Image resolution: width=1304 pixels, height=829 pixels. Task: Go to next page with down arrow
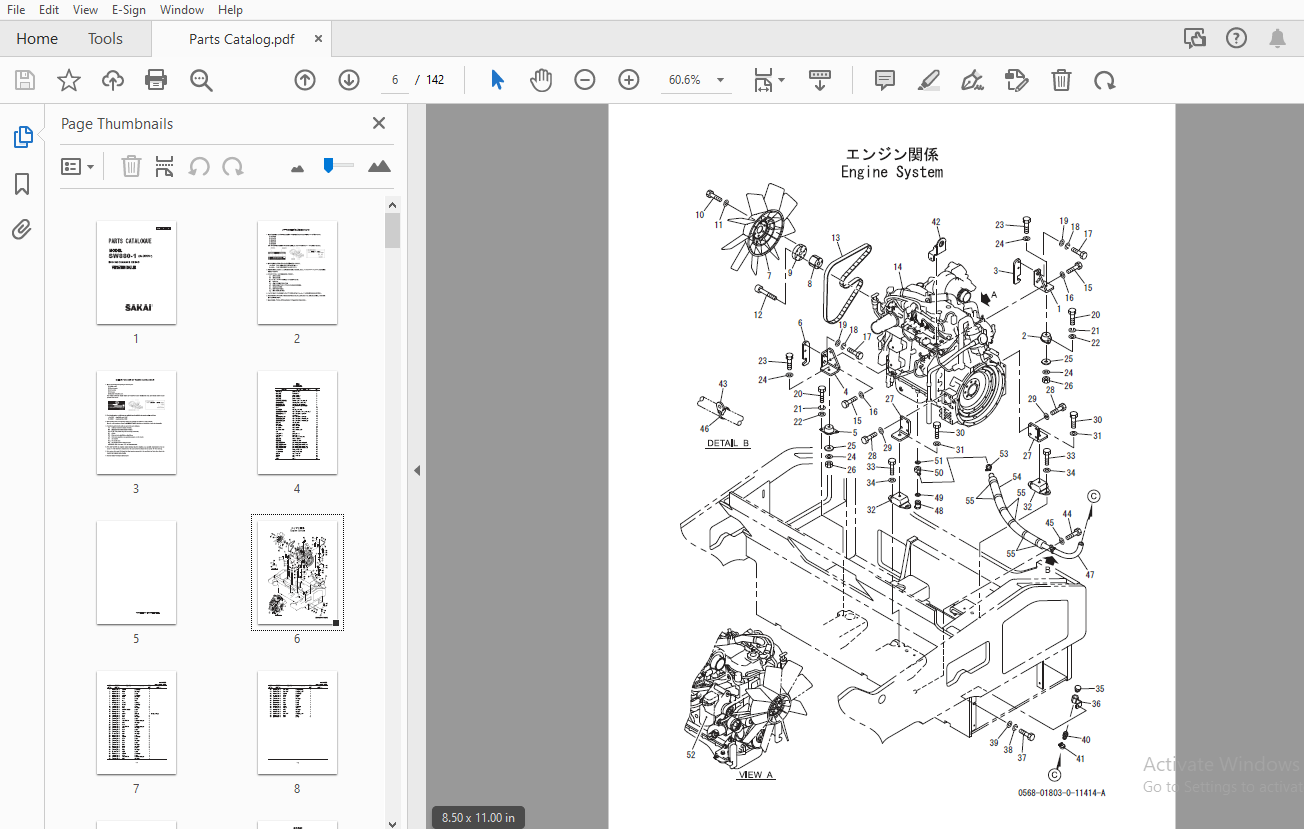(349, 80)
